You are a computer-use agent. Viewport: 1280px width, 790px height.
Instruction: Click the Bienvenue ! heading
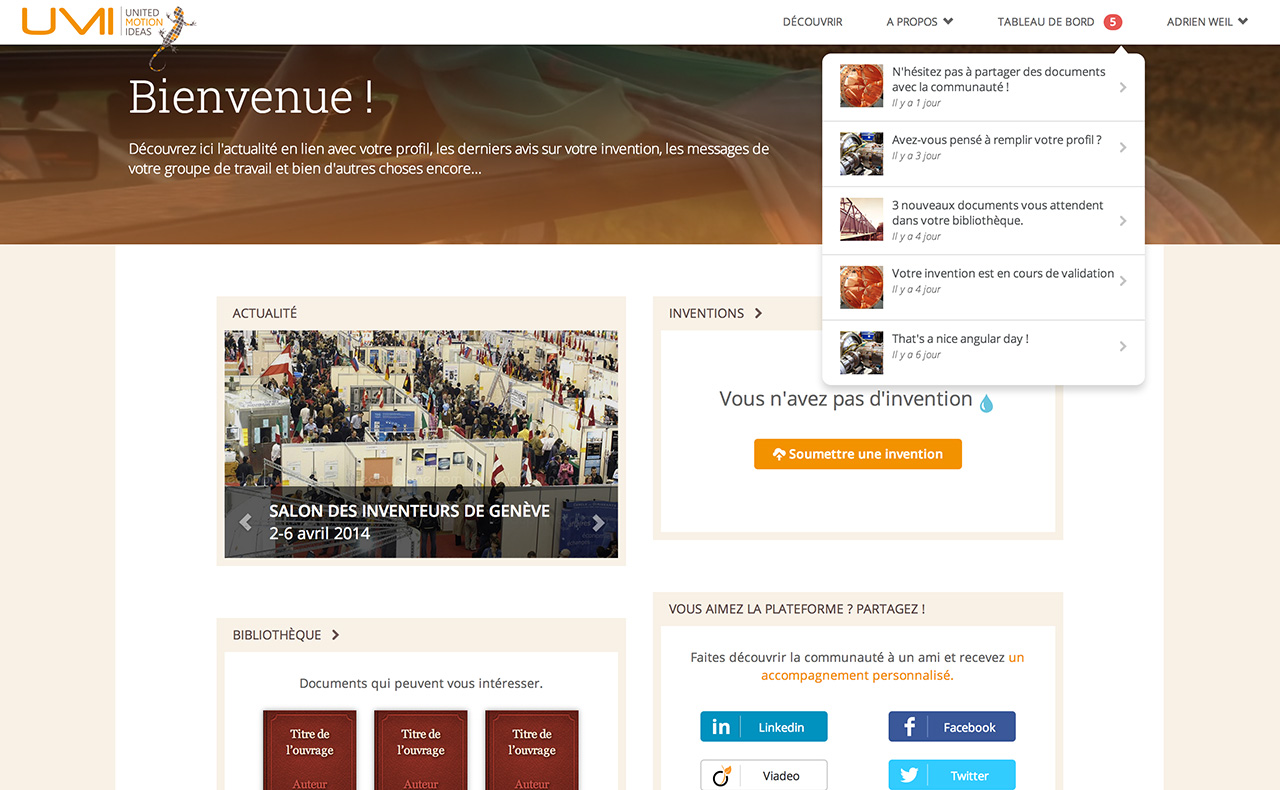(x=251, y=97)
